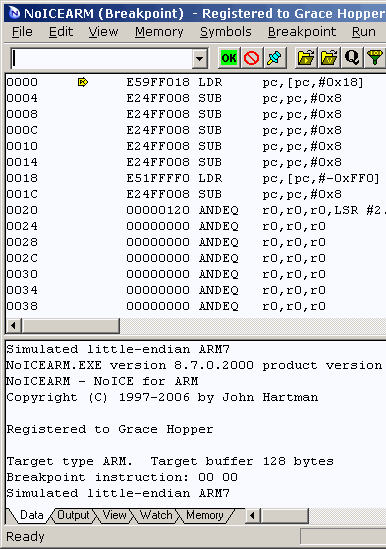
Task: Select disassembly row at address 0028
Action: [x=195, y=242]
